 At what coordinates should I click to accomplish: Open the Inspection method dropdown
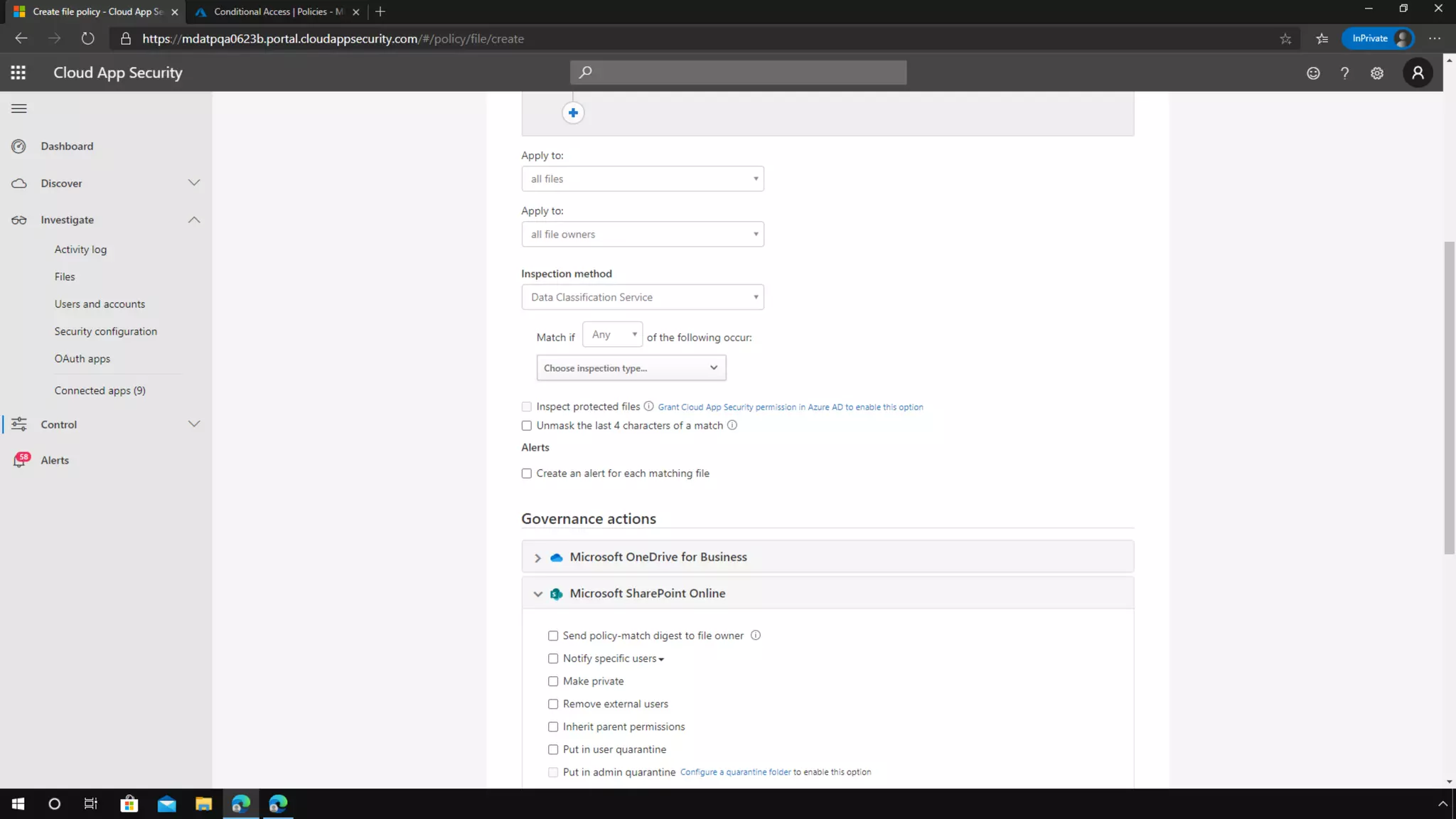[642, 297]
